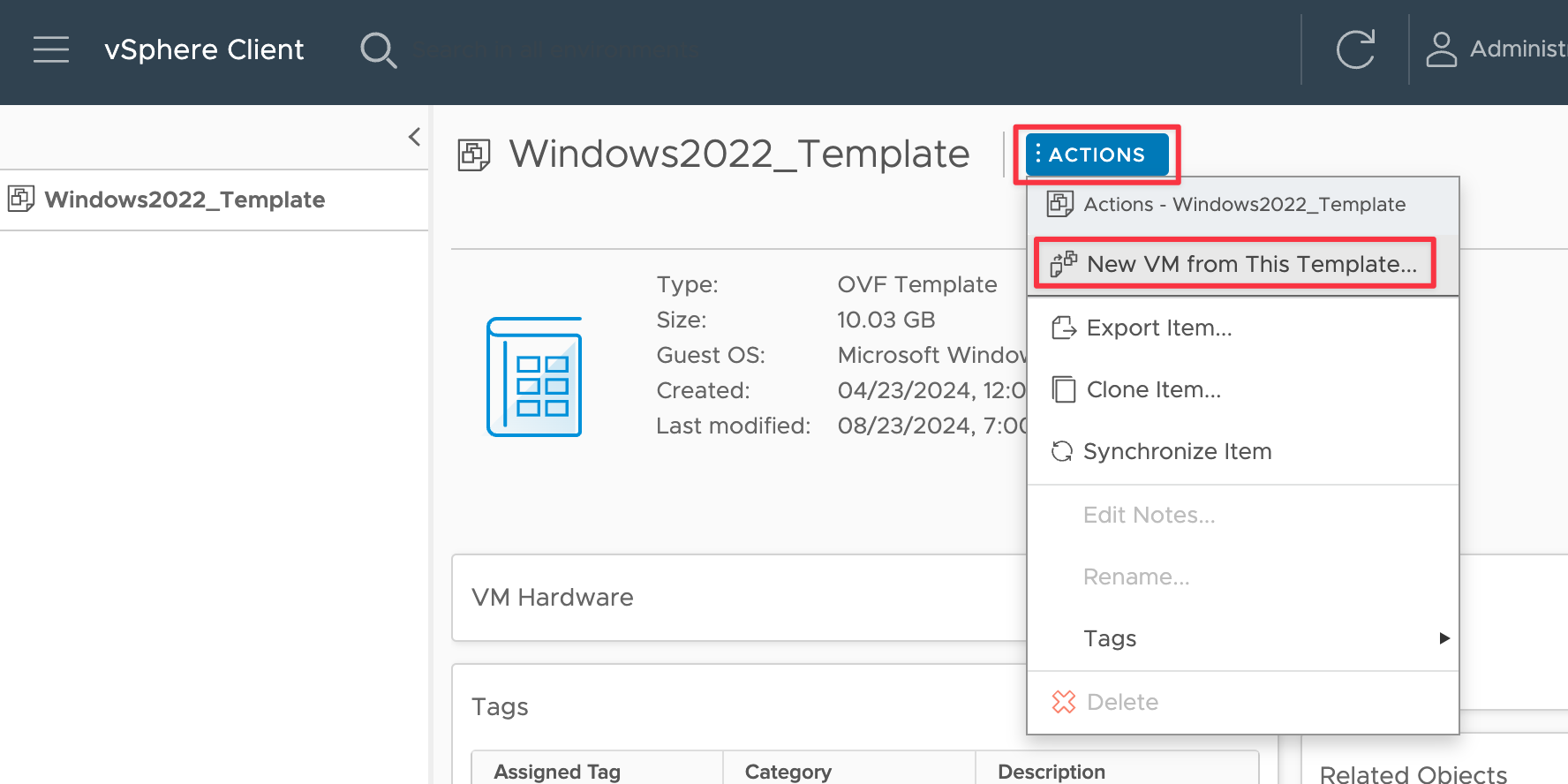Click the OVF Template type value
The height and width of the screenshot is (784, 1568).
(x=917, y=284)
